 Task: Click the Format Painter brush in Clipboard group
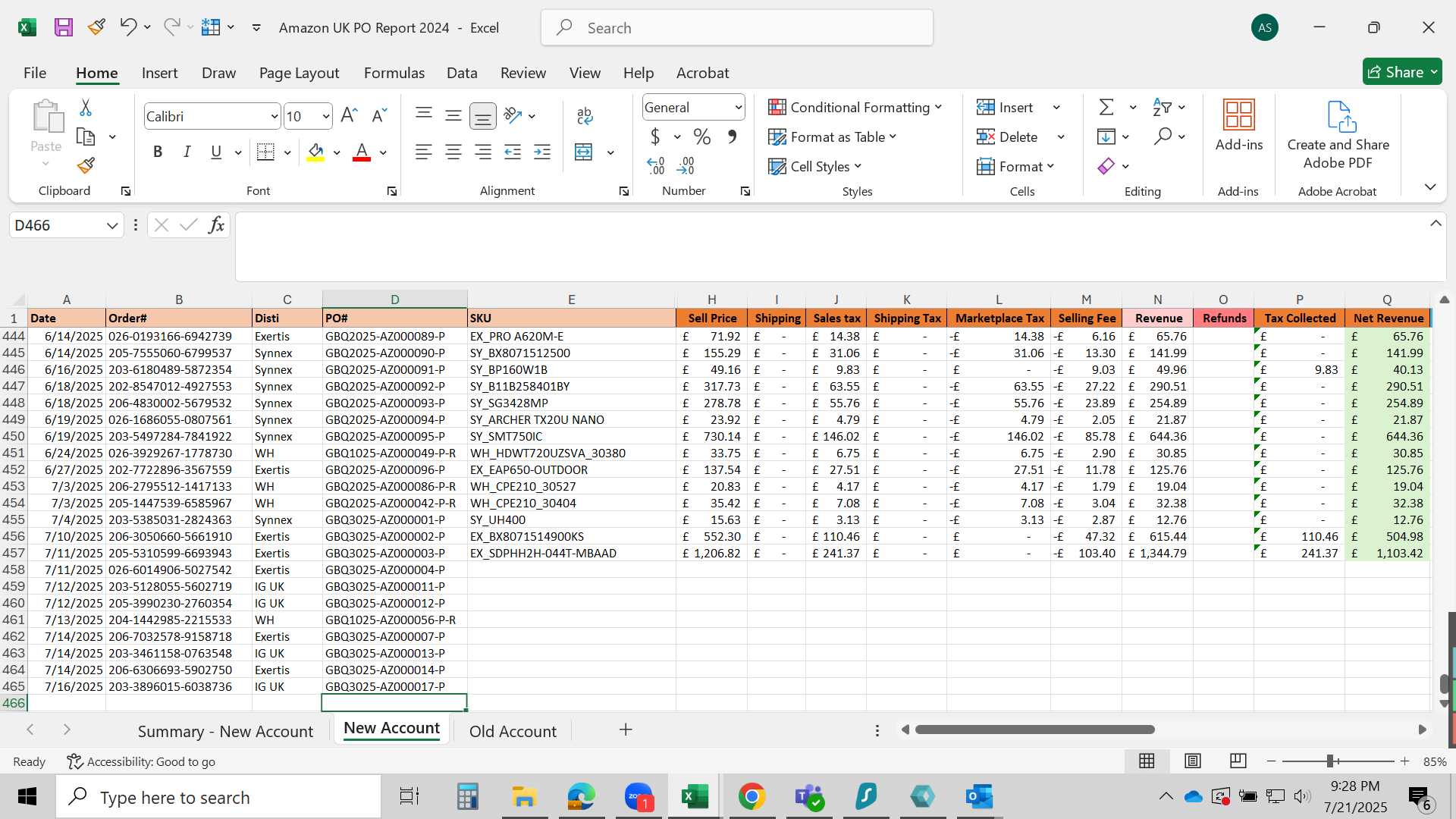click(x=86, y=165)
